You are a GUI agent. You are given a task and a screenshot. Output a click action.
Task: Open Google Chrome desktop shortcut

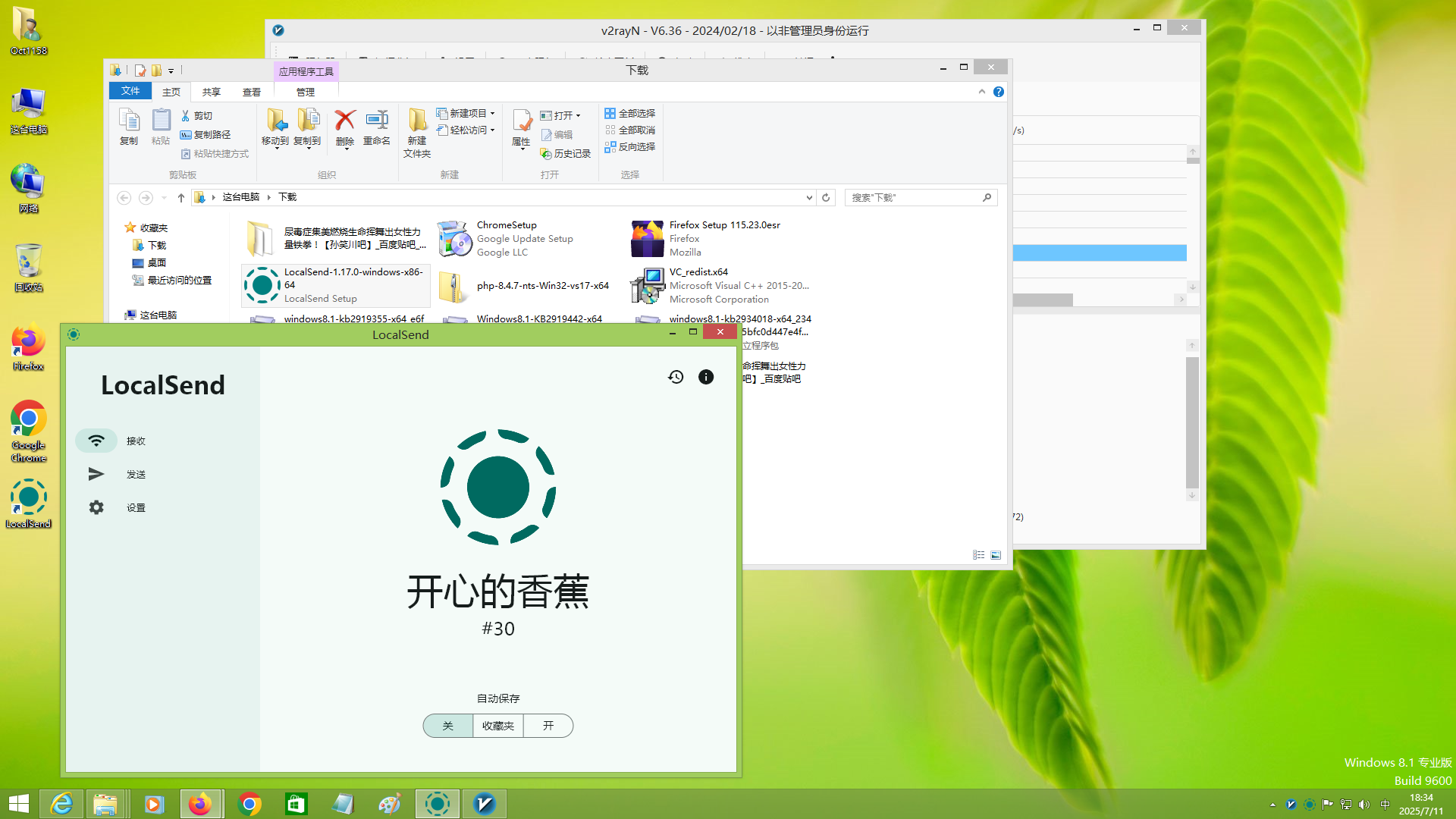click(x=28, y=431)
